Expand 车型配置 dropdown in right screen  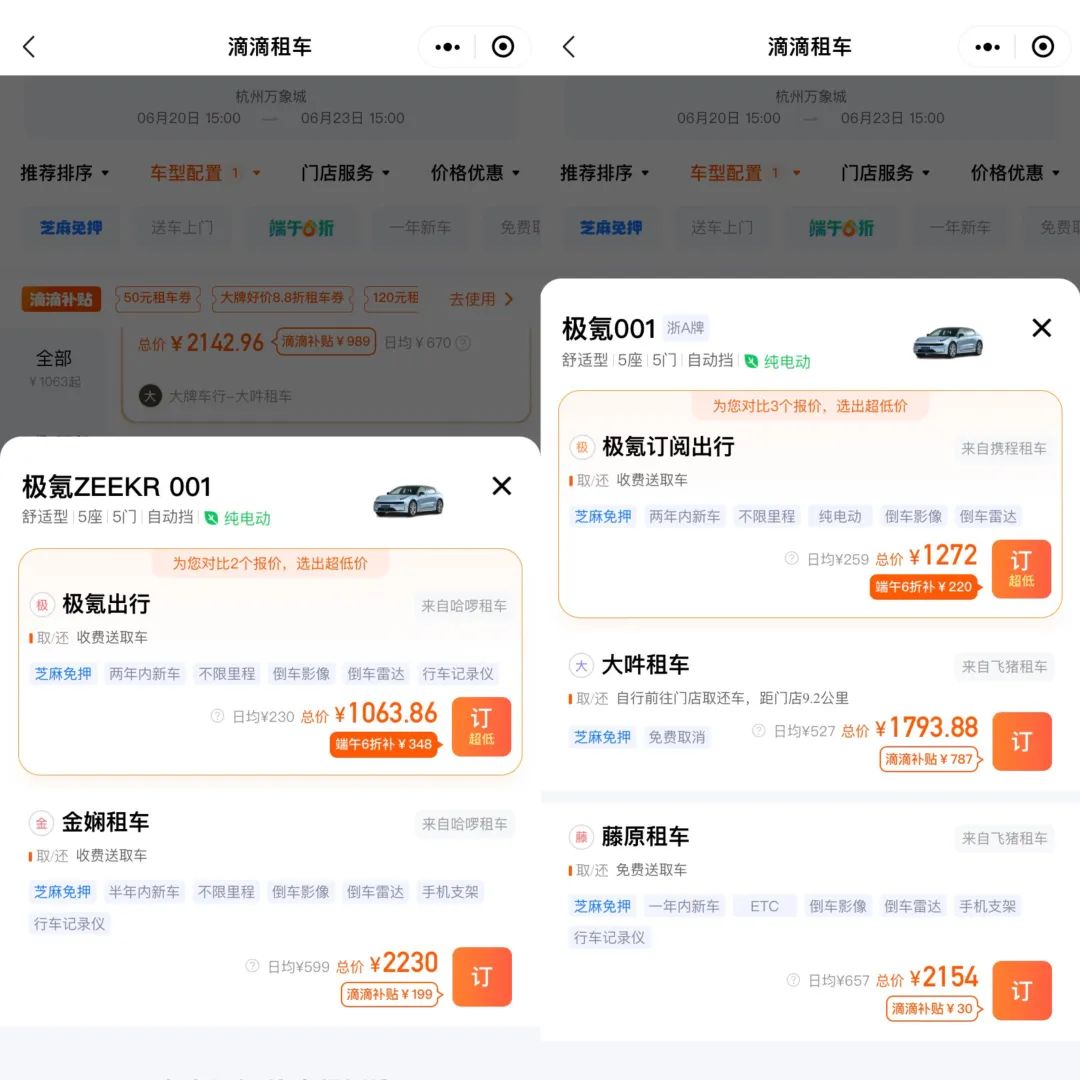tap(745, 172)
